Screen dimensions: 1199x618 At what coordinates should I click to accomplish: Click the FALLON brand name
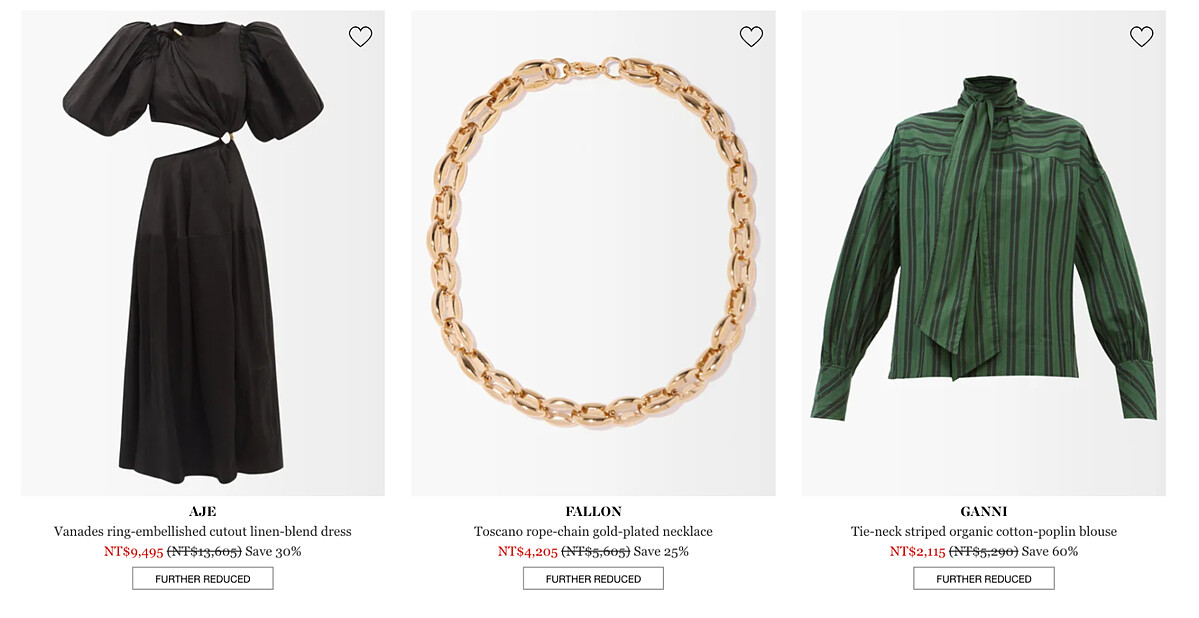[x=593, y=512]
